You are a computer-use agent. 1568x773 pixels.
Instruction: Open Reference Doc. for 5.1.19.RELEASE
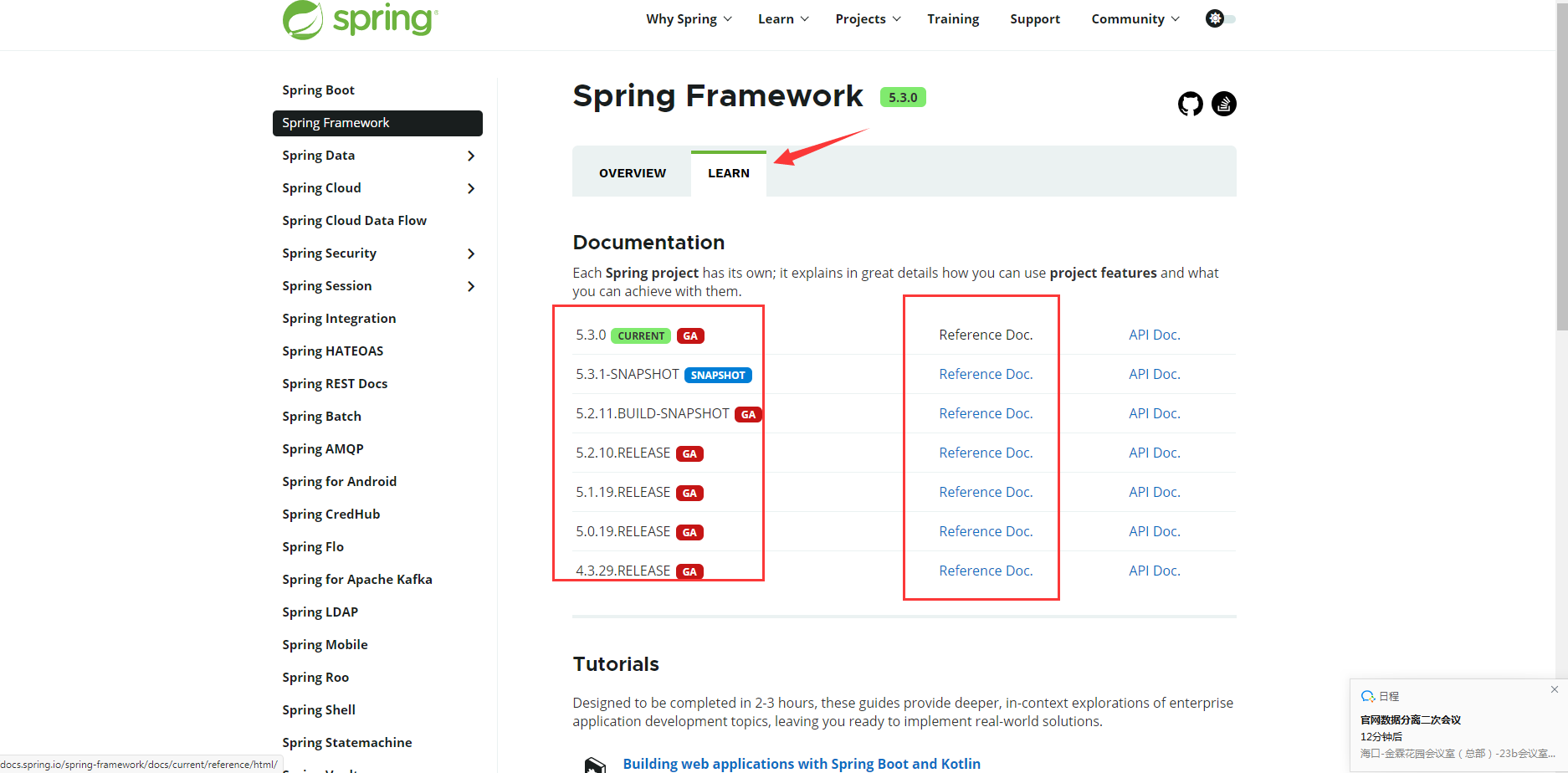pyautogui.click(x=986, y=492)
